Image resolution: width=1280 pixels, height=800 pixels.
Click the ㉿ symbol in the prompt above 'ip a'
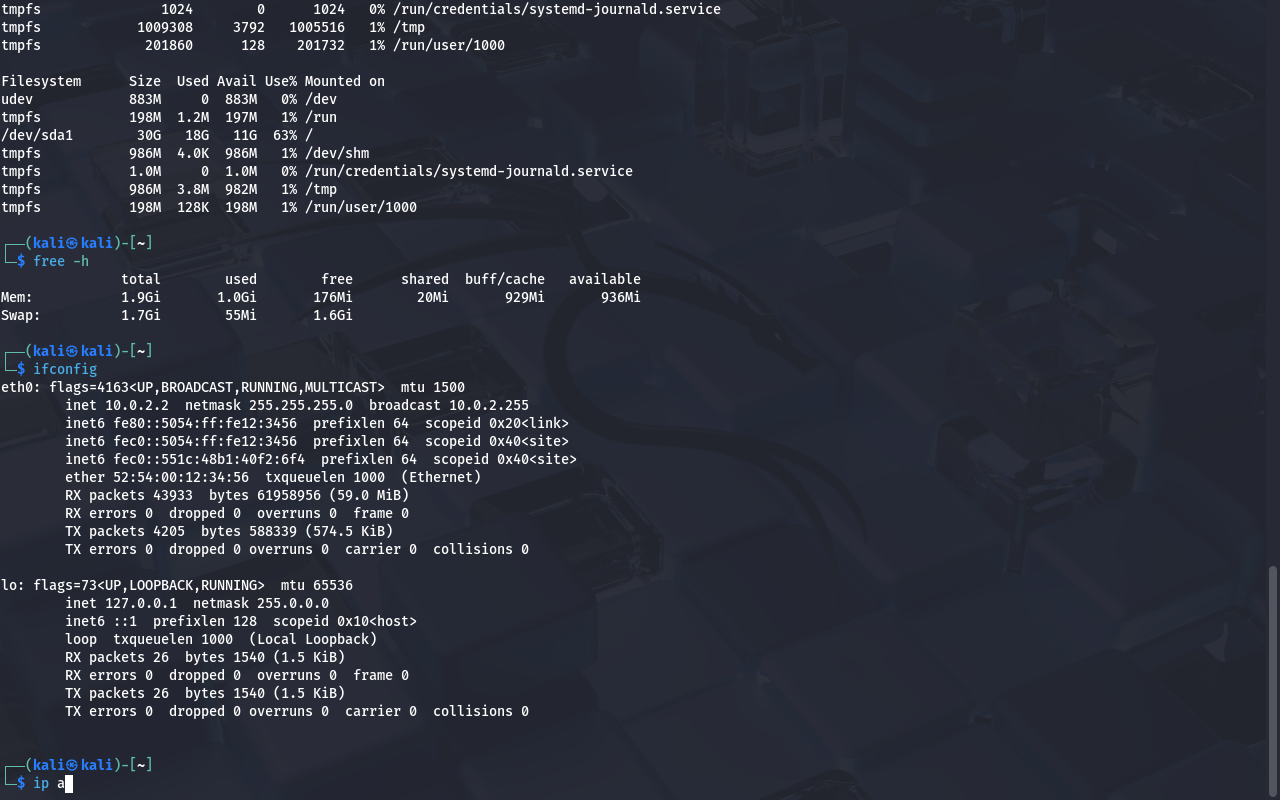pos(72,765)
